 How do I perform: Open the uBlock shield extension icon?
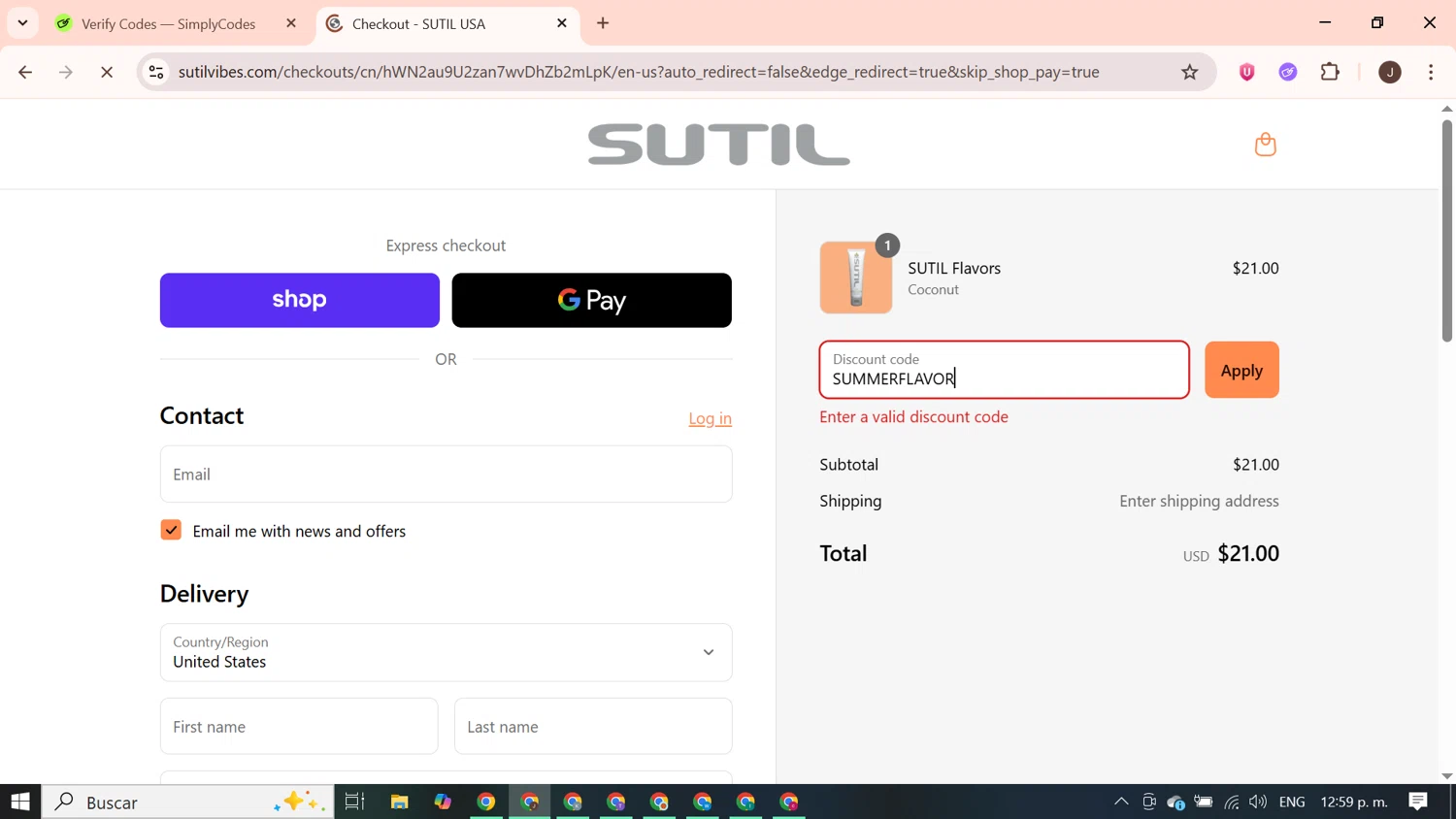[1246, 72]
